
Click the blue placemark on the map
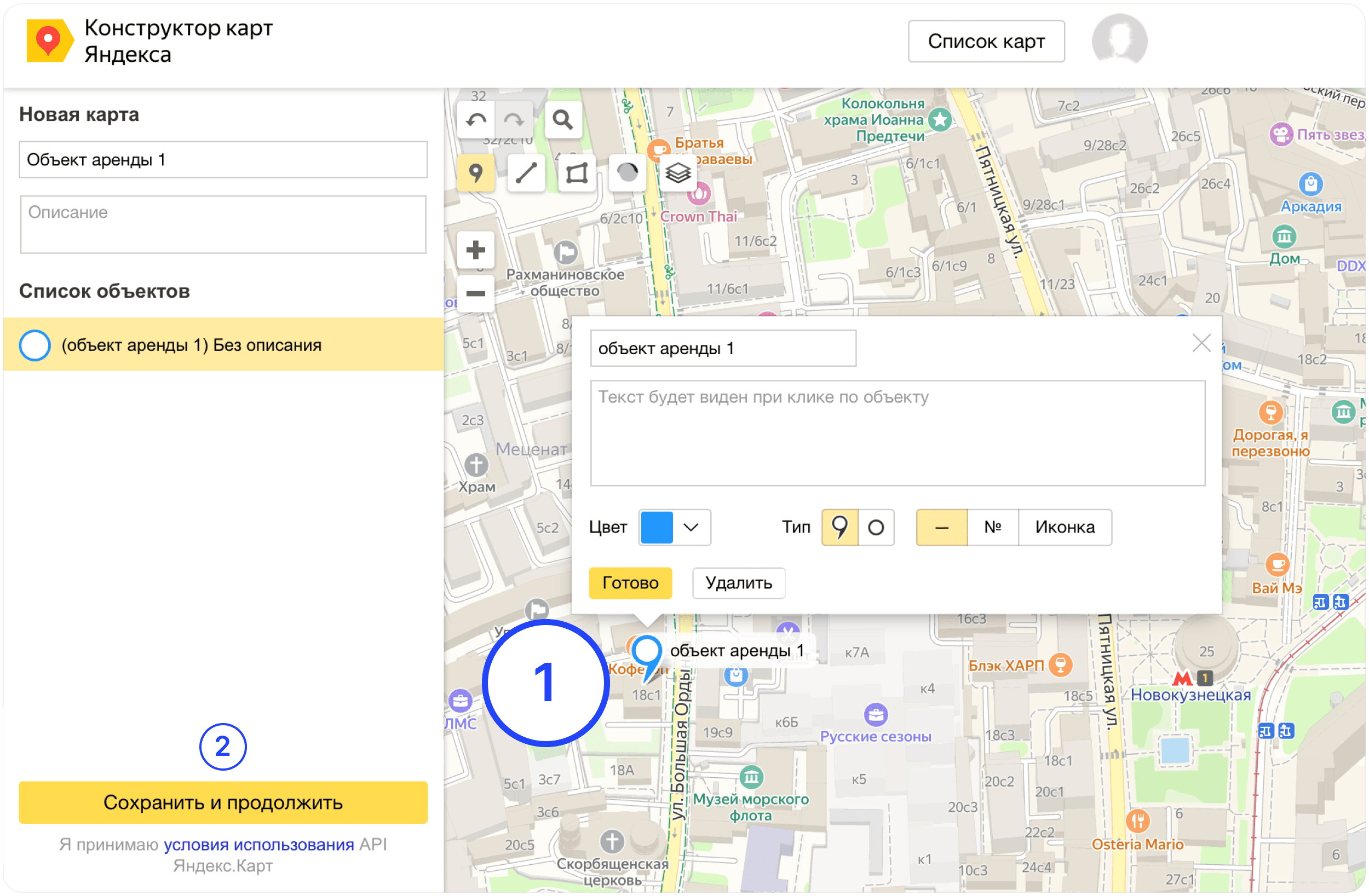[646, 657]
